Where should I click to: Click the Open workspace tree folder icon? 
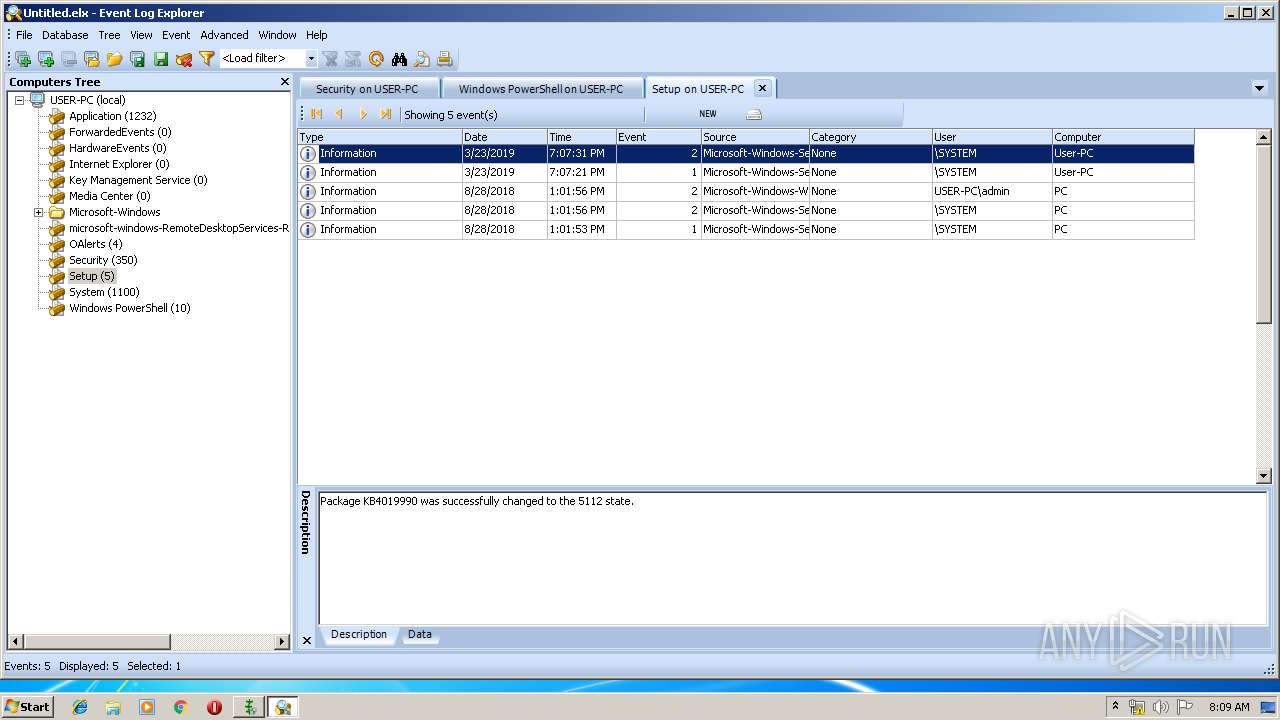[91, 59]
